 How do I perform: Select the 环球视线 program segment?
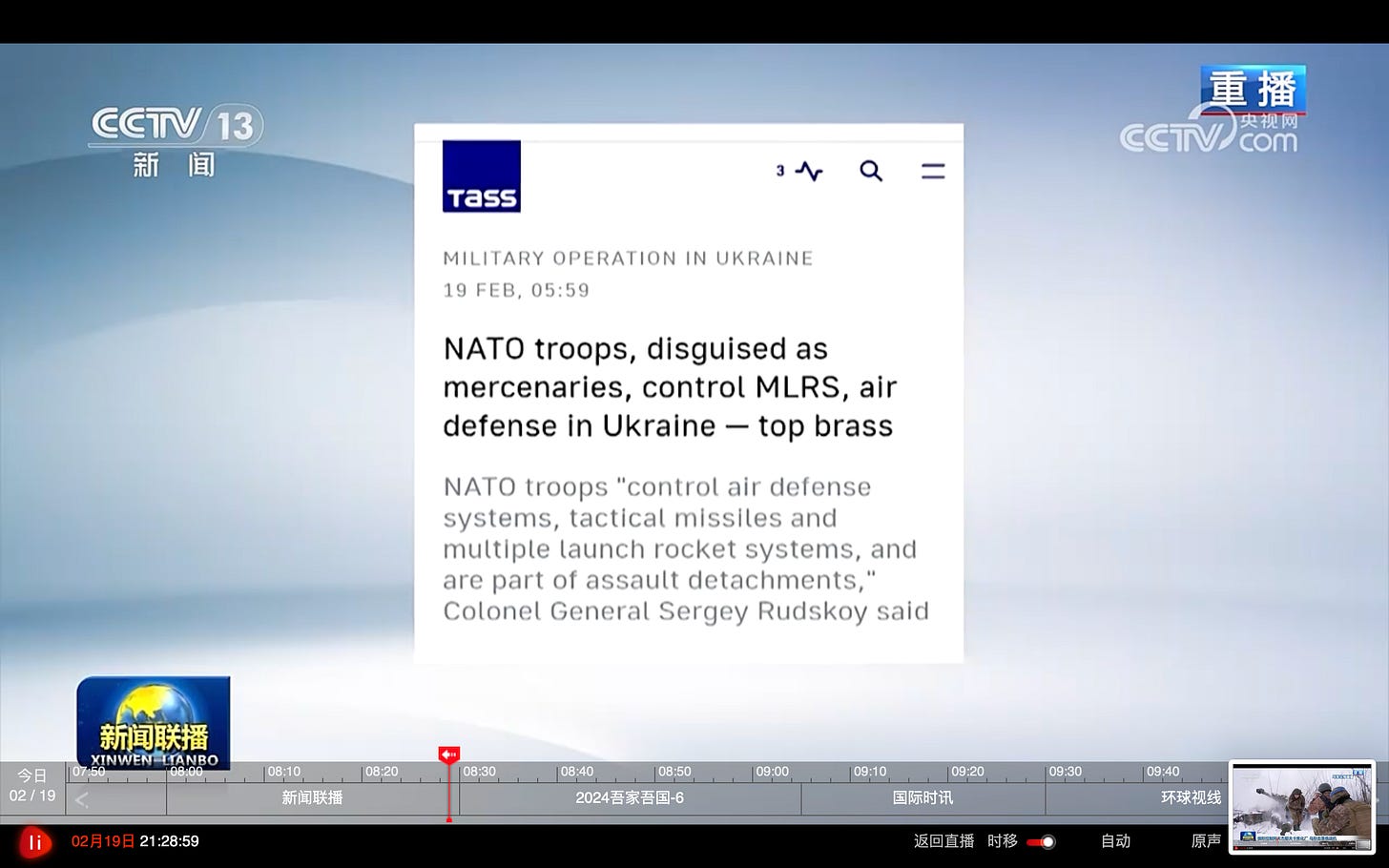click(1191, 798)
